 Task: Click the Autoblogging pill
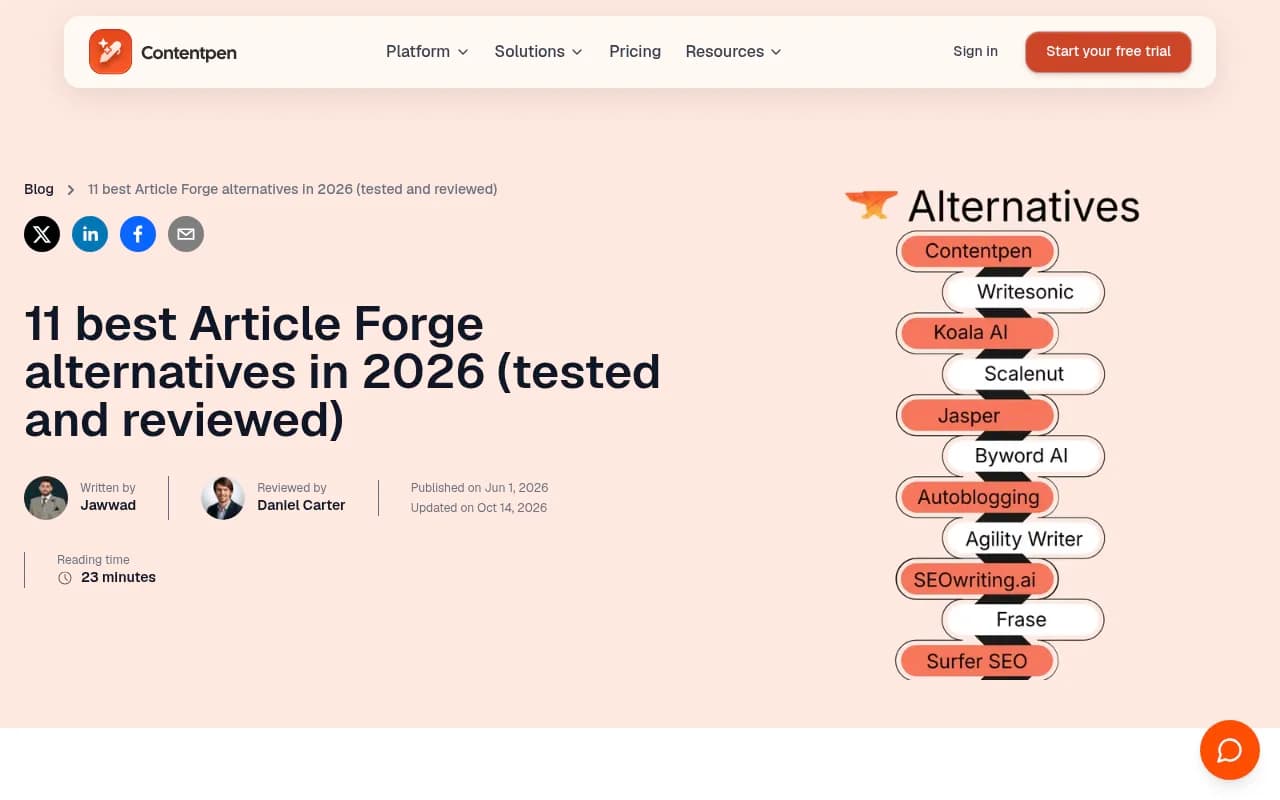(978, 497)
